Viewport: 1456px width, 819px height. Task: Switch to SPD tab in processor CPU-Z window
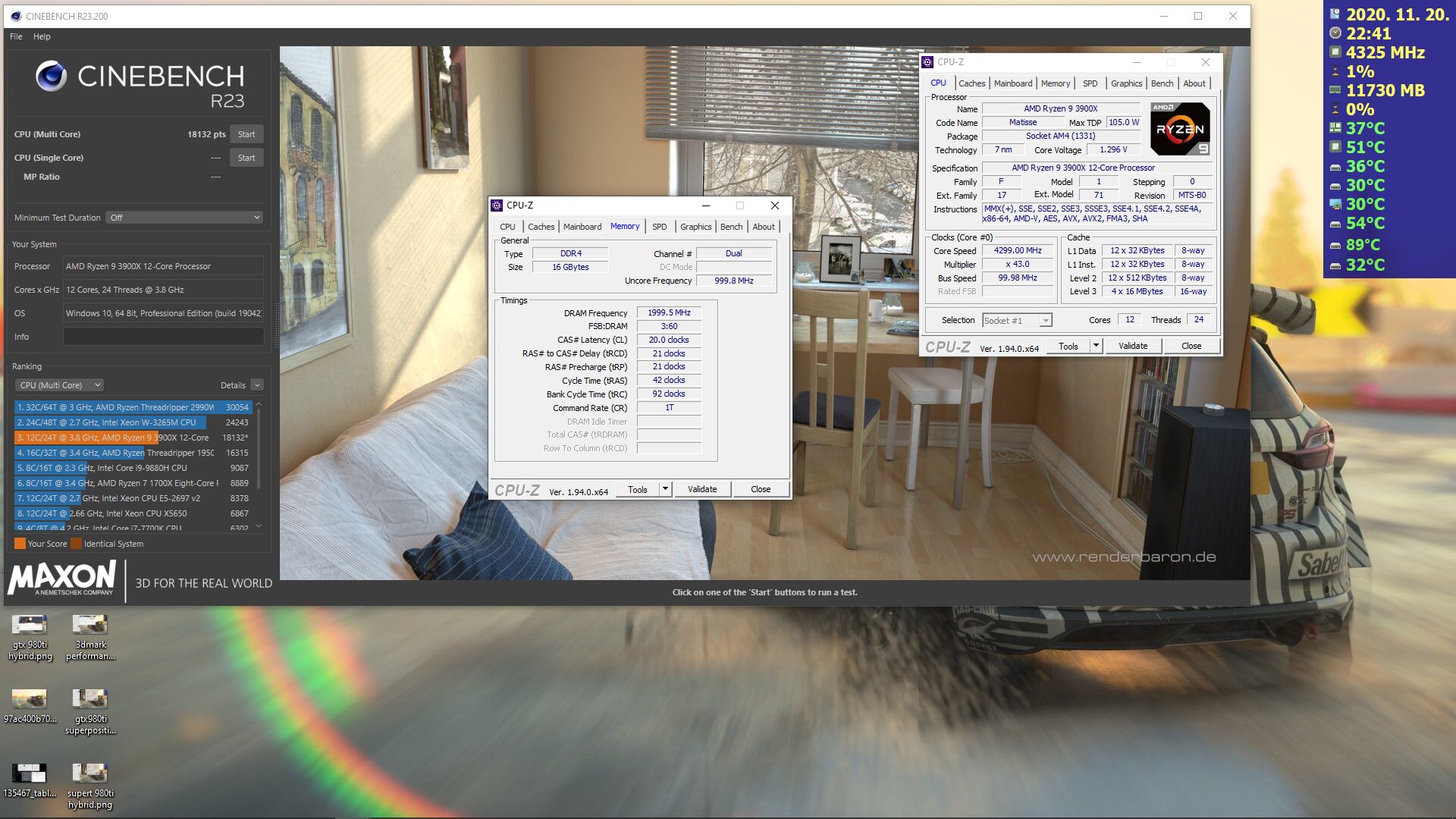pos(1090,83)
